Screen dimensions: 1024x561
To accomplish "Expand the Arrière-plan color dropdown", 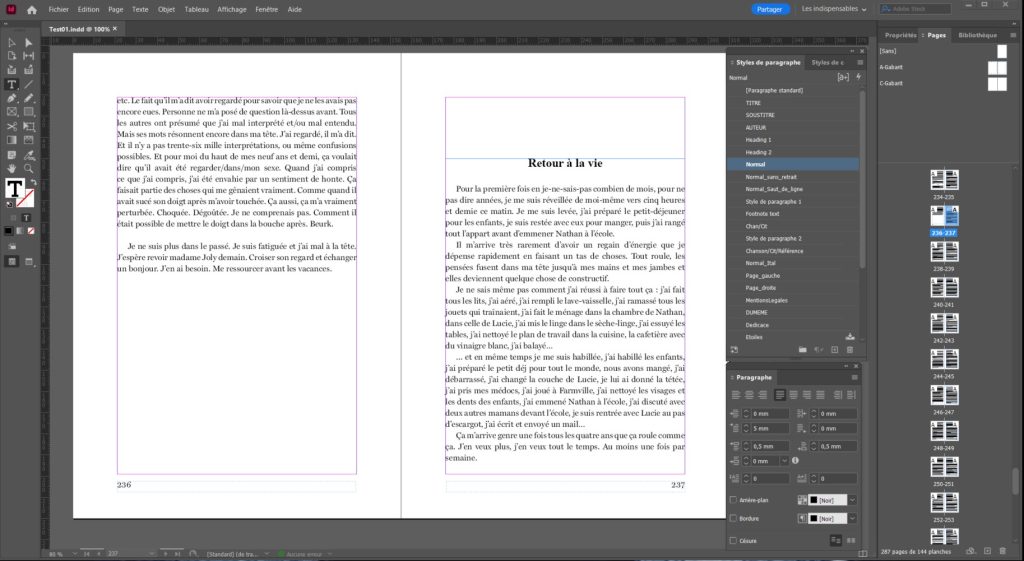I will [x=852, y=500].
